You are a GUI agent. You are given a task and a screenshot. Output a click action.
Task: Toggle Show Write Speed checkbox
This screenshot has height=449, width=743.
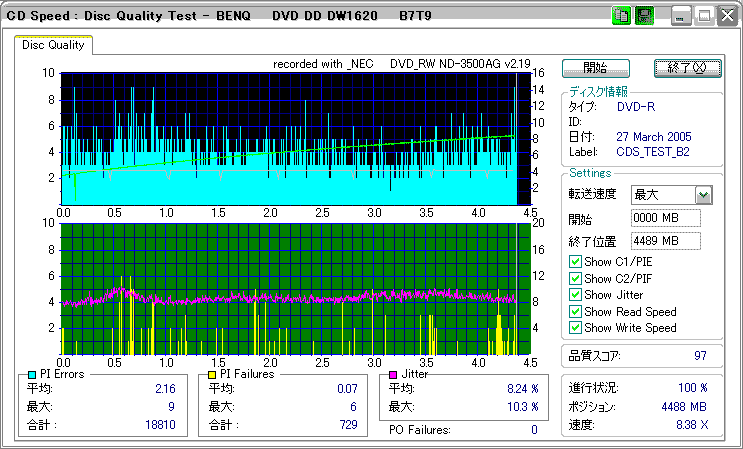(575, 328)
